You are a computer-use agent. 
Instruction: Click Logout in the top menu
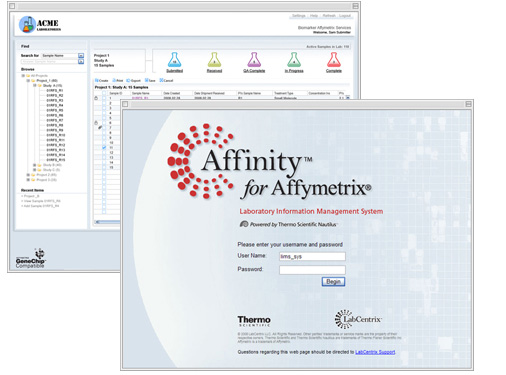[x=345, y=16]
